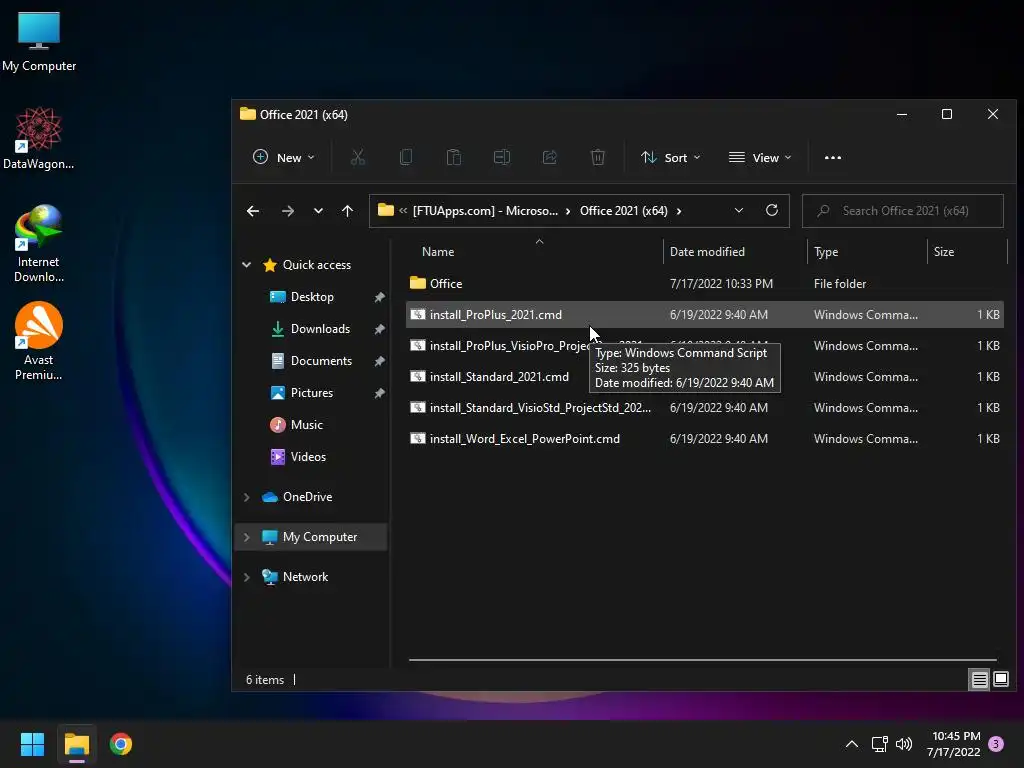1024x768 pixels.
Task: Open My Computer desktop icon
Action: click(x=39, y=41)
